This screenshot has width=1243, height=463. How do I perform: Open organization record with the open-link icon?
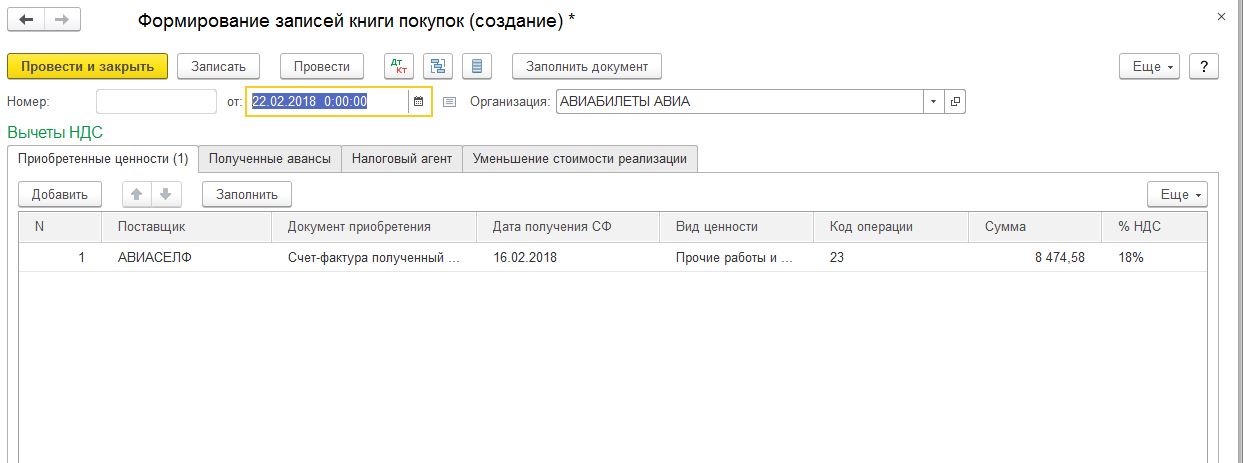[955, 101]
